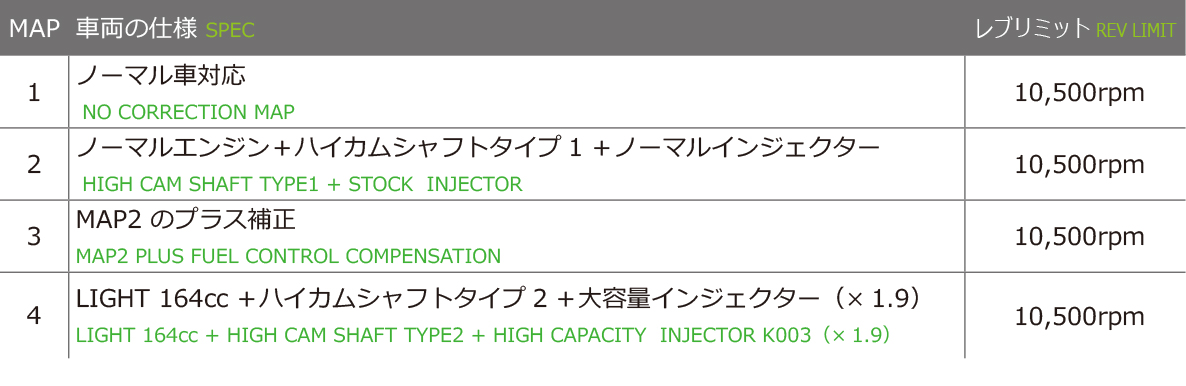Click the MAP column header
The height and width of the screenshot is (386, 1186).
(33, 30)
